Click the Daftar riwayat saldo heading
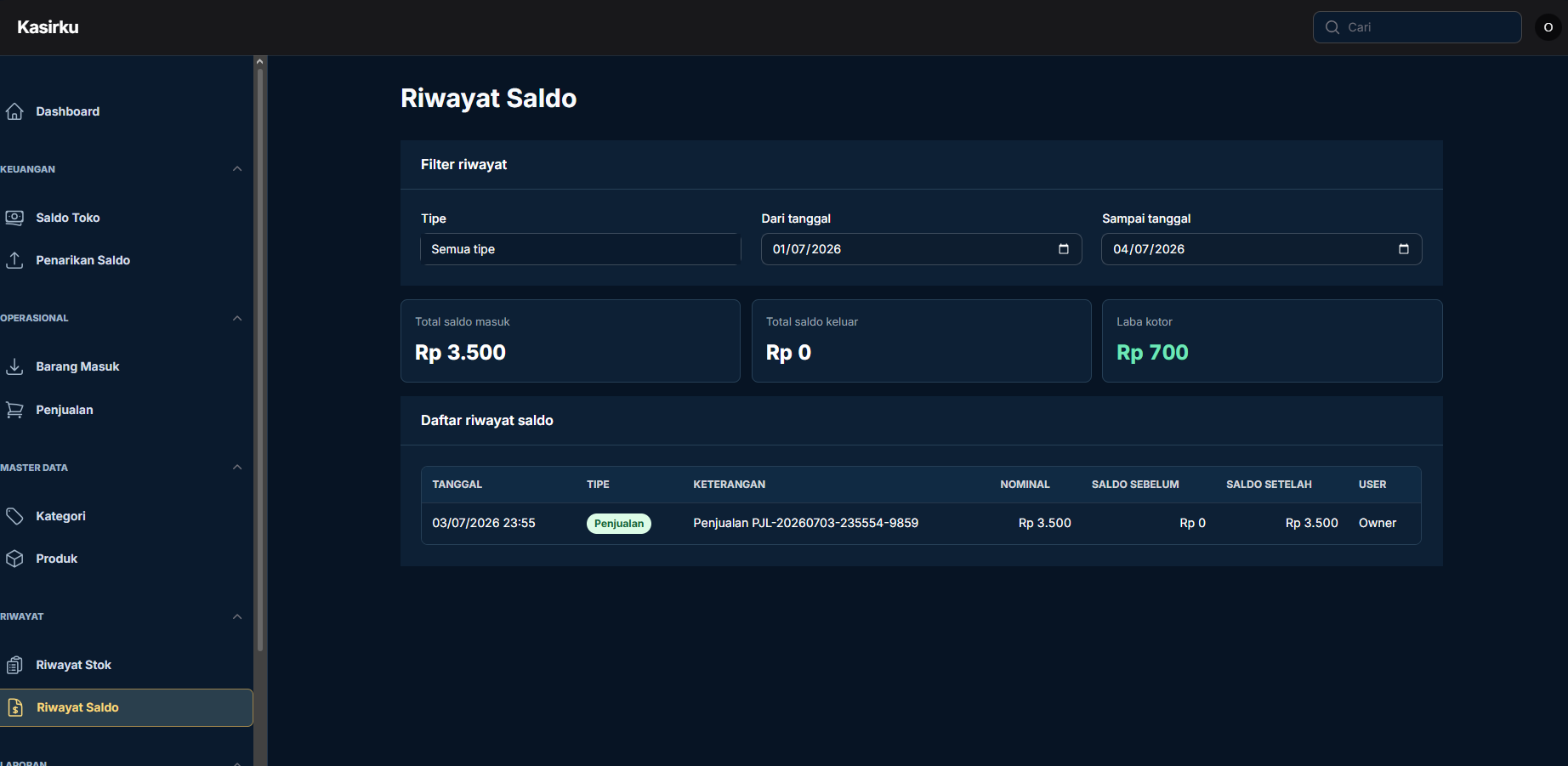The height and width of the screenshot is (766, 1568). (487, 421)
